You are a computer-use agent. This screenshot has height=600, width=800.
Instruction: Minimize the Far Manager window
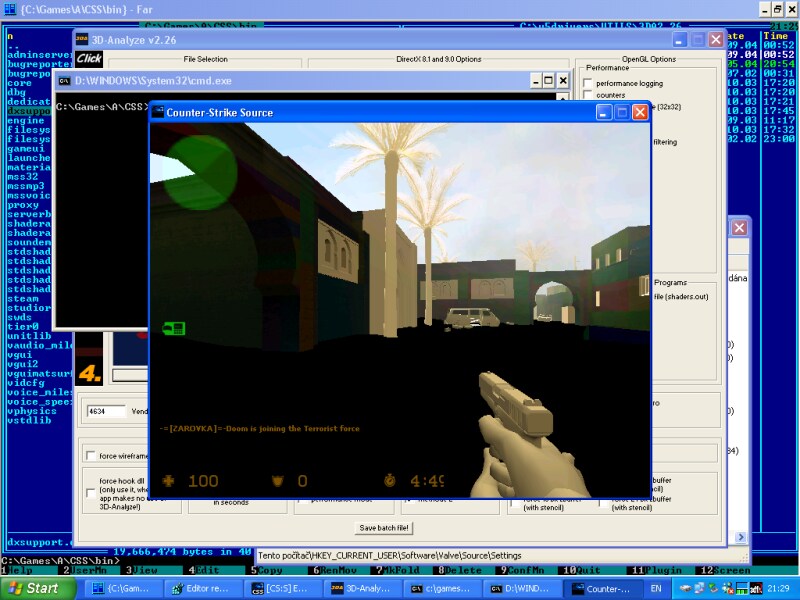764,9
